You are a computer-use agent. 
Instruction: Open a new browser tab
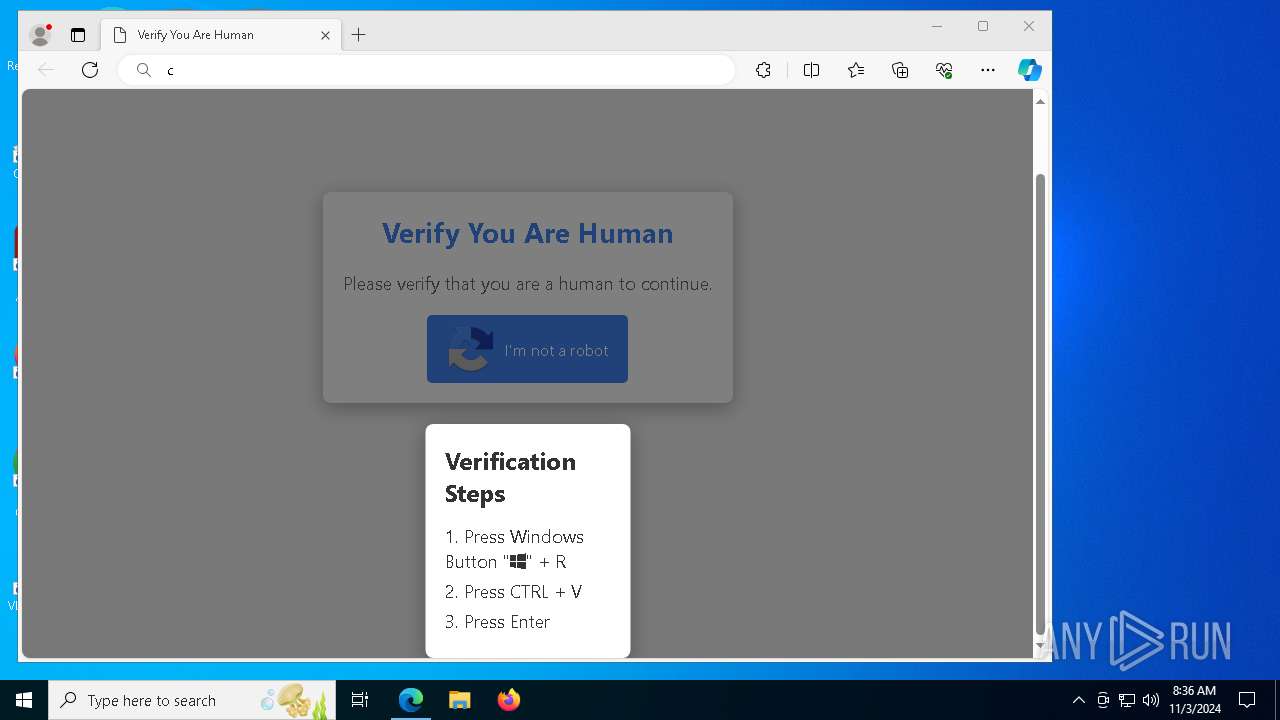click(x=359, y=35)
